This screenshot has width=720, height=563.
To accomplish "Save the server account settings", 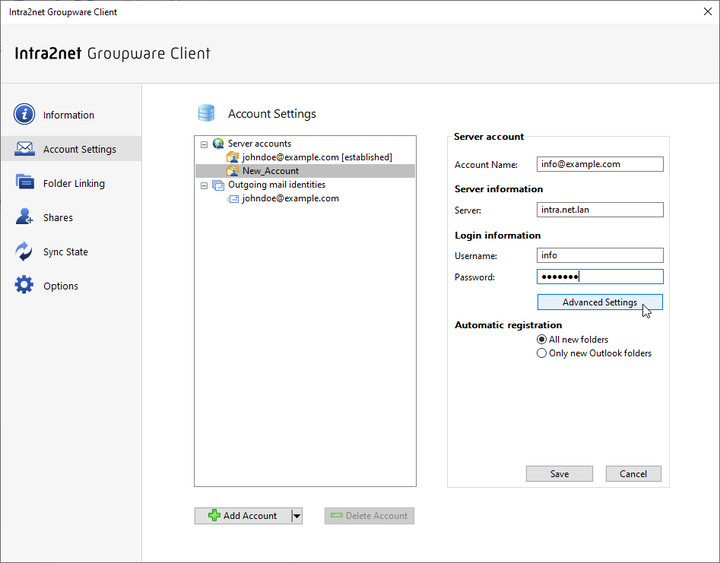I will point(559,473).
